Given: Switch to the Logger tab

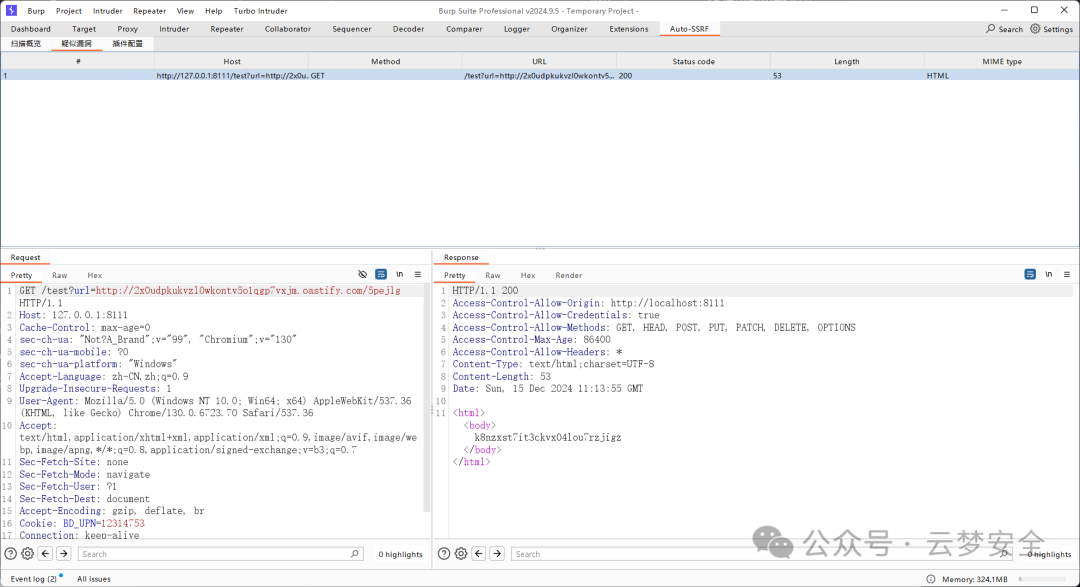Looking at the screenshot, I should [x=517, y=29].
